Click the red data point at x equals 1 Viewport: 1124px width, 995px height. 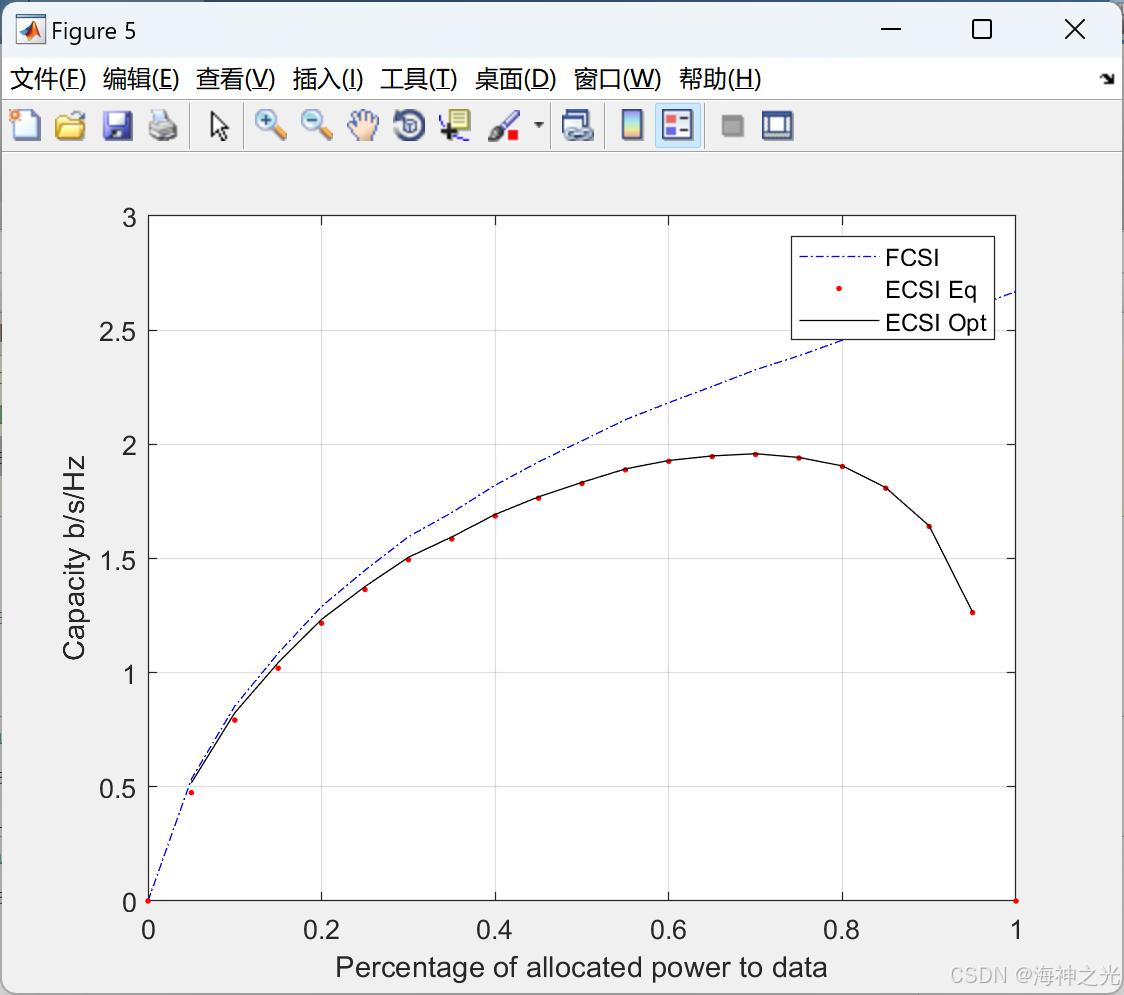tap(1016, 900)
